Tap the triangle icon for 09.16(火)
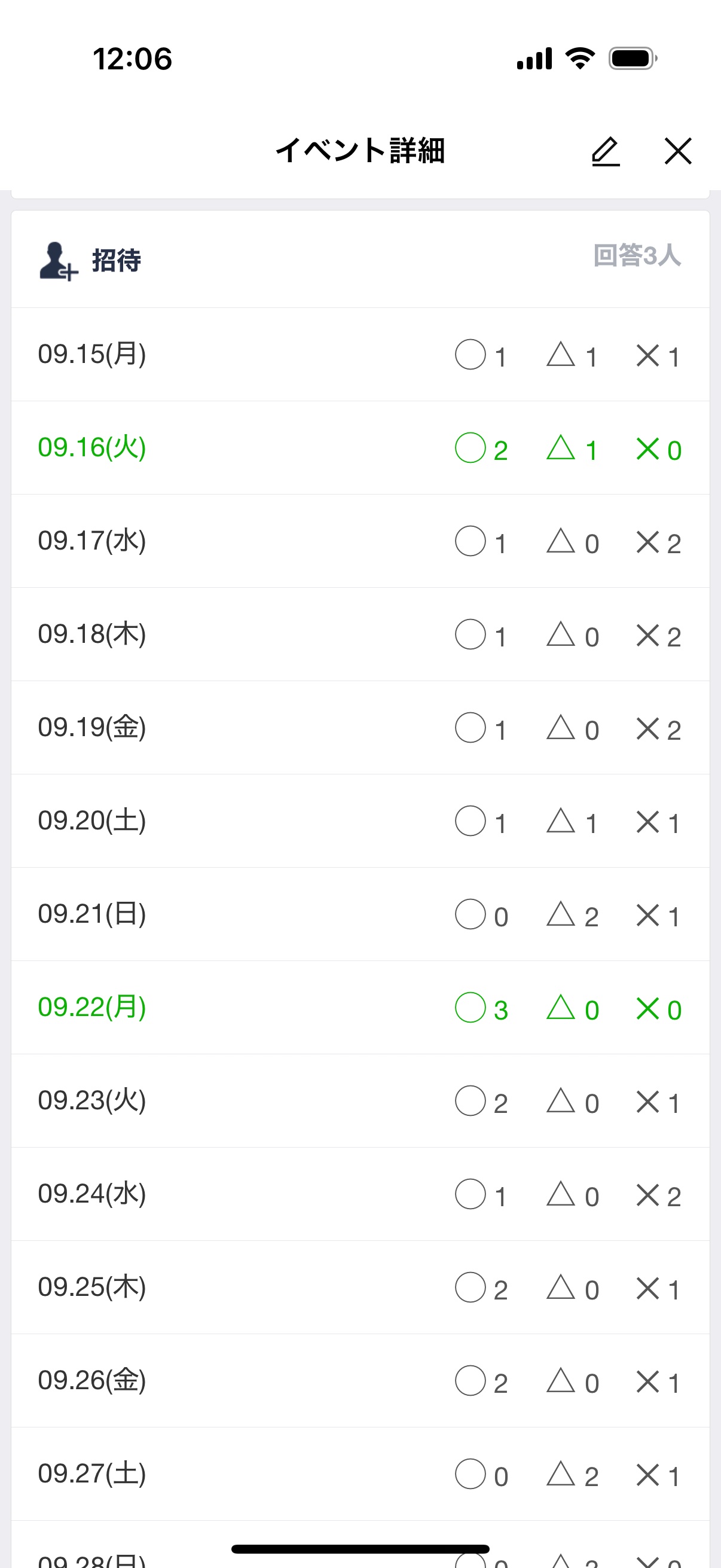The height and width of the screenshot is (1568, 721). [x=560, y=447]
